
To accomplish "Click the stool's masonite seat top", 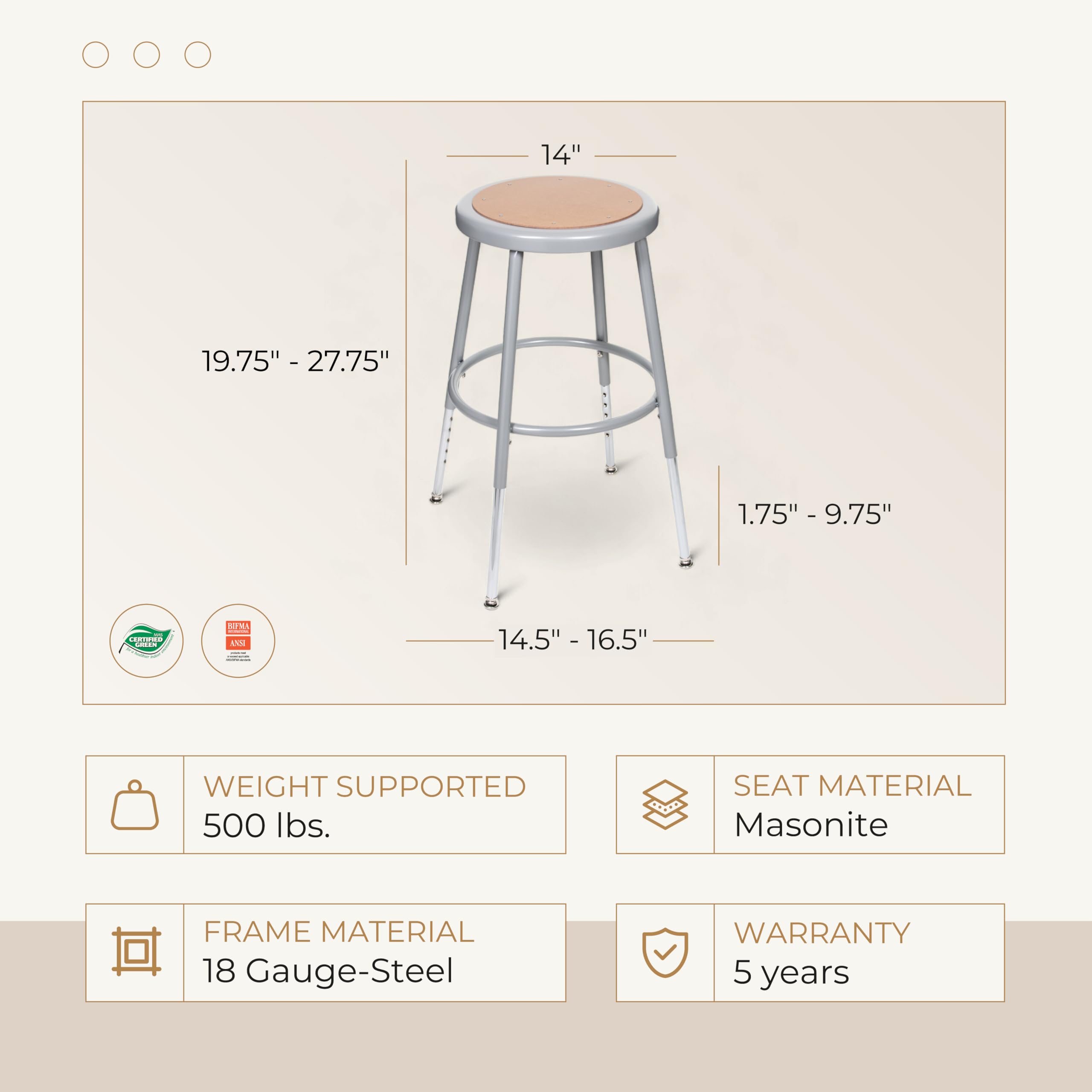I will [x=558, y=206].
